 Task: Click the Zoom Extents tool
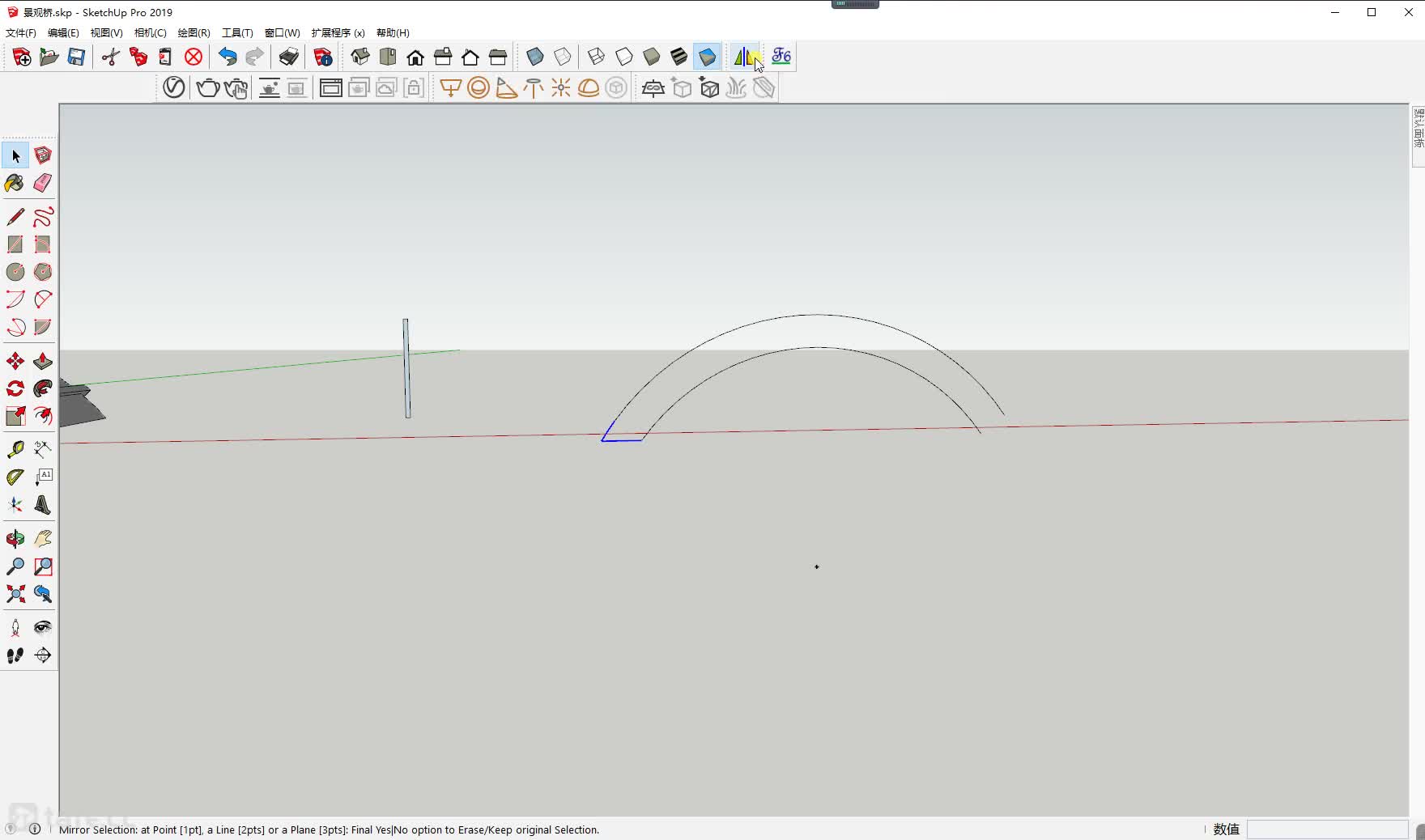pyautogui.click(x=15, y=594)
